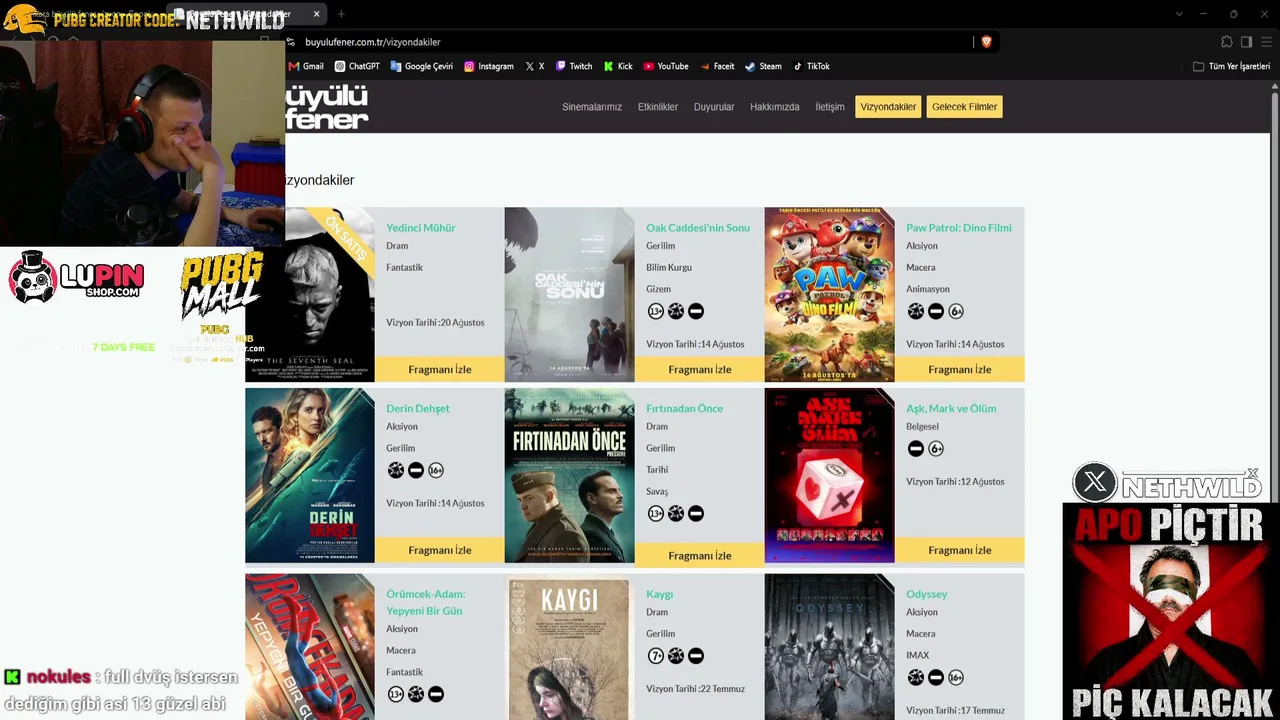This screenshot has height=720, width=1280.
Task: Click the Yedinci Mühür poster thumbnail
Action: pyautogui.click(x=310, y=295)
